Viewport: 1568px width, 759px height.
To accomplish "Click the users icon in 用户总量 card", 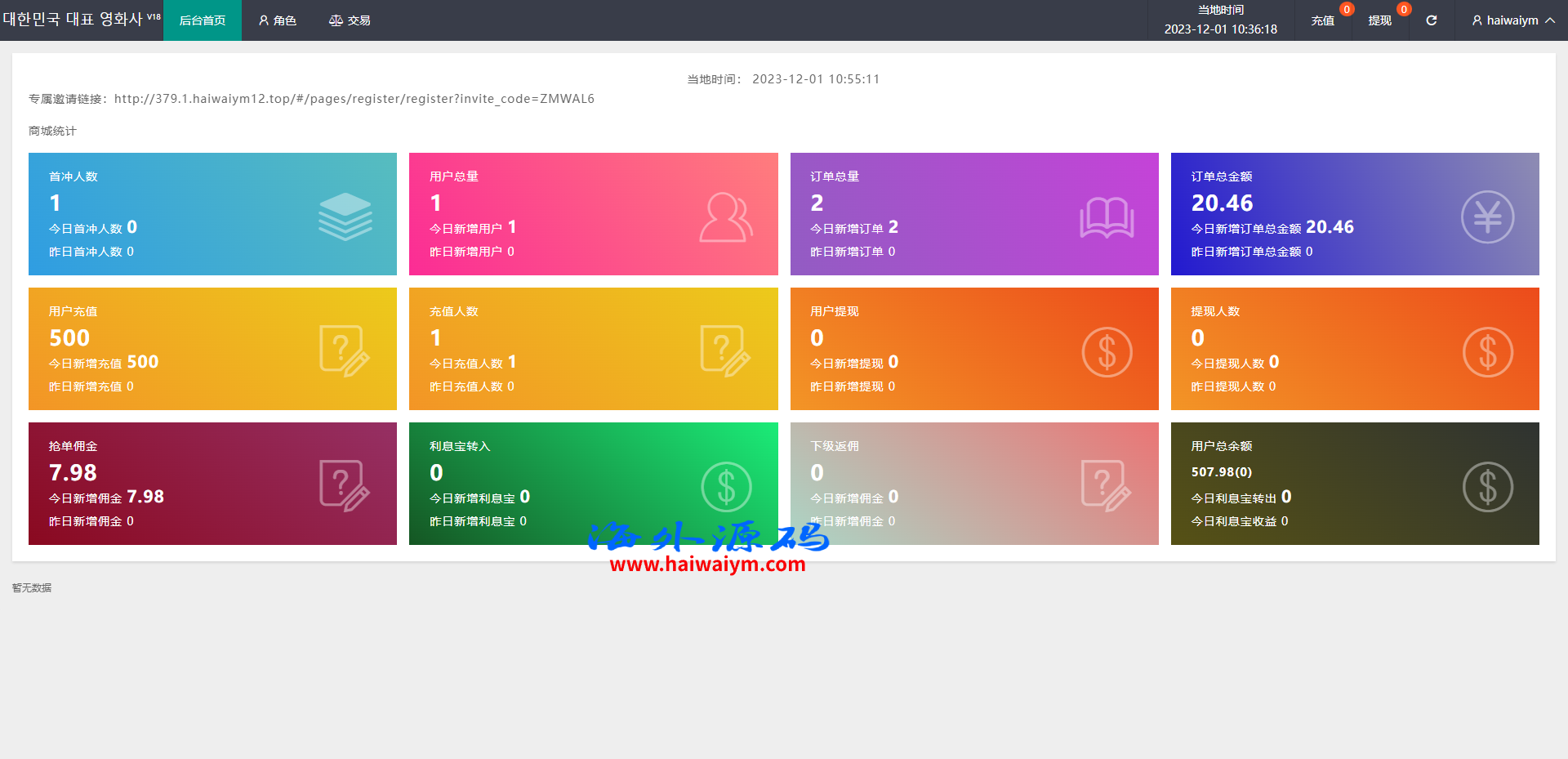I will coord(725,217).
